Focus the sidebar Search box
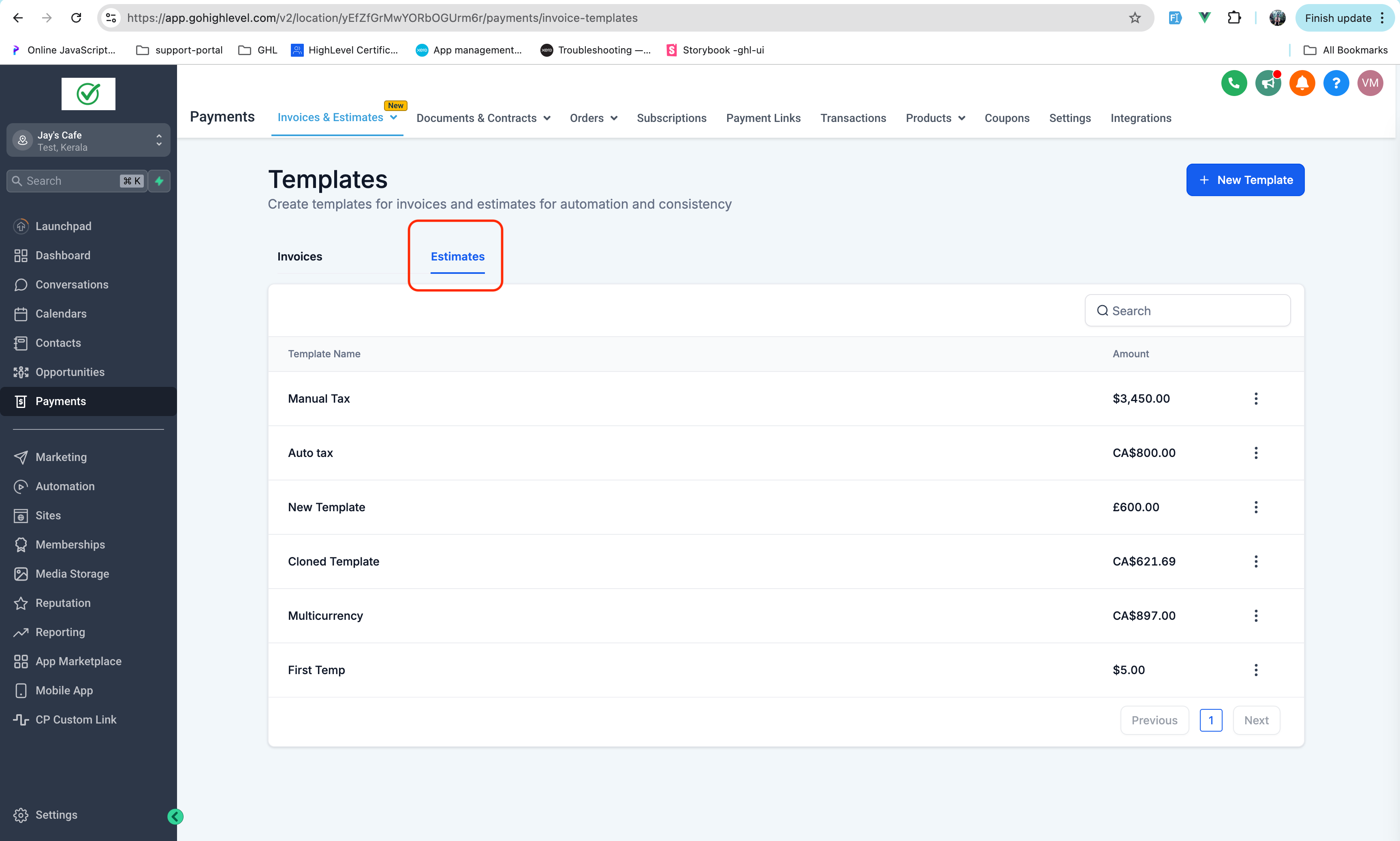Viewport: 1400px width, 841px height. [x=77, y=181]
